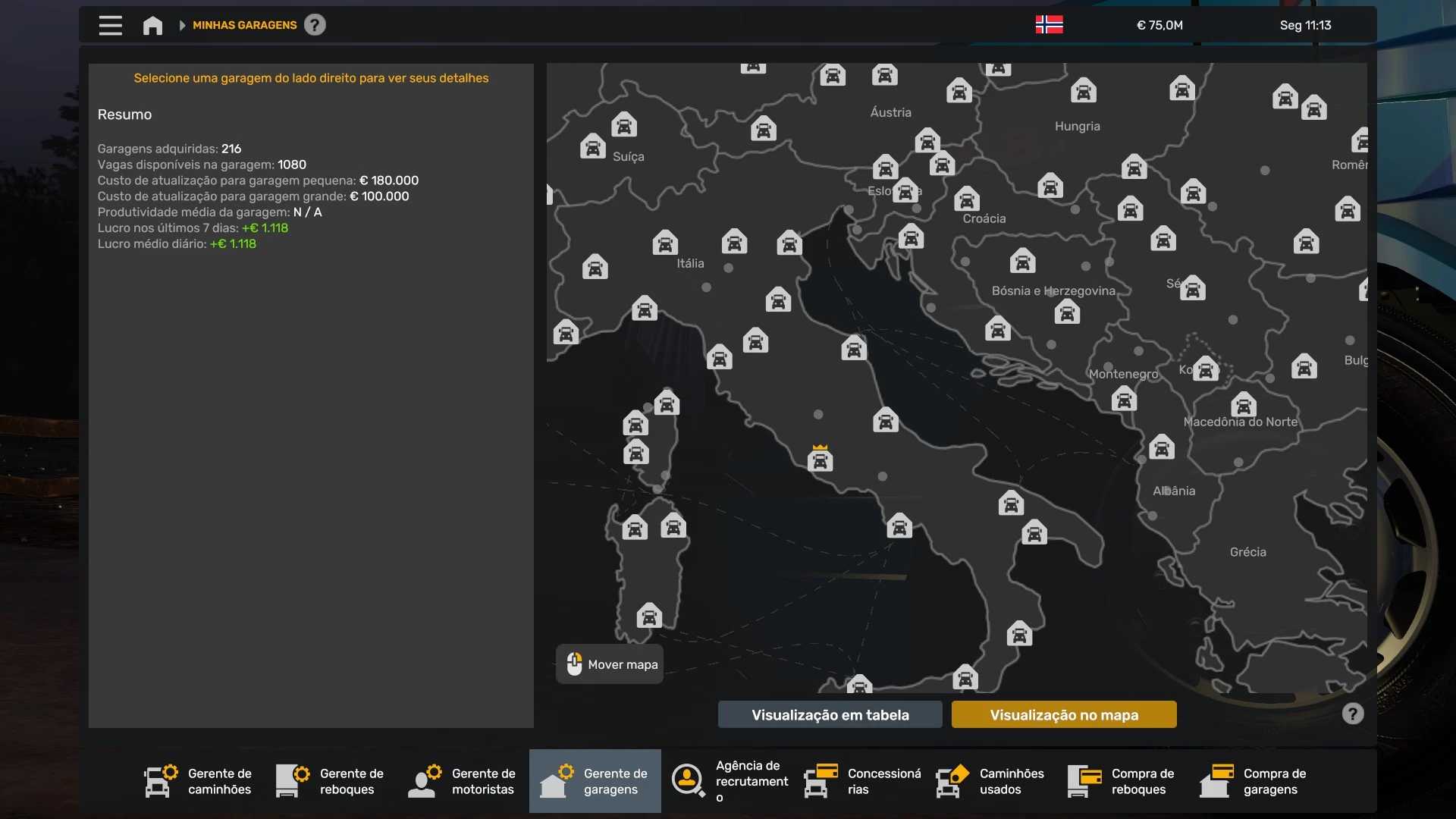Open Caminhões usados
This screenshot has width=1456, height=819.
click(990, 781)
